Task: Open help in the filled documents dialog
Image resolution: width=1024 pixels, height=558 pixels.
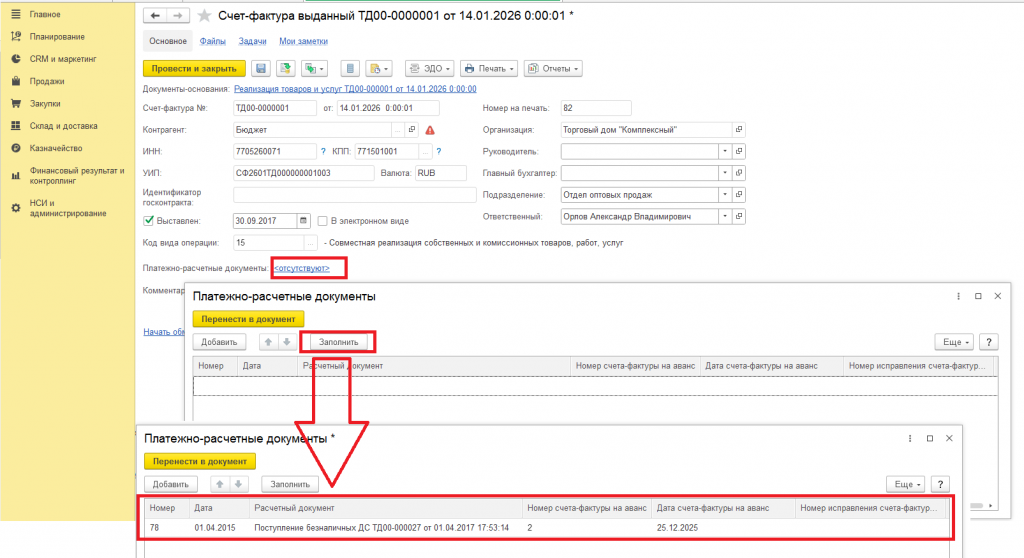Action: [940, 484]
